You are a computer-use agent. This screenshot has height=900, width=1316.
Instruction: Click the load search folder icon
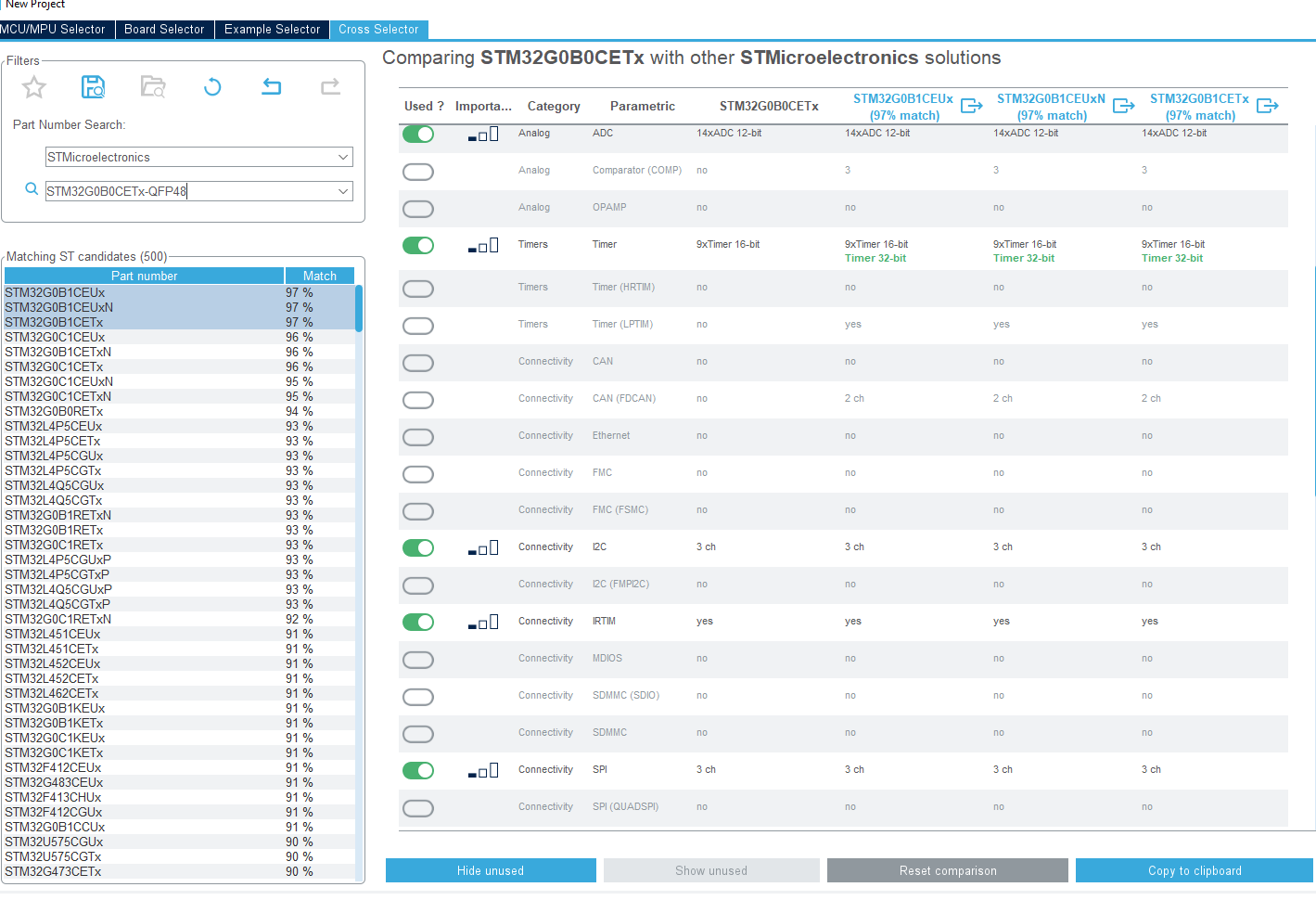tap(153, 87)
